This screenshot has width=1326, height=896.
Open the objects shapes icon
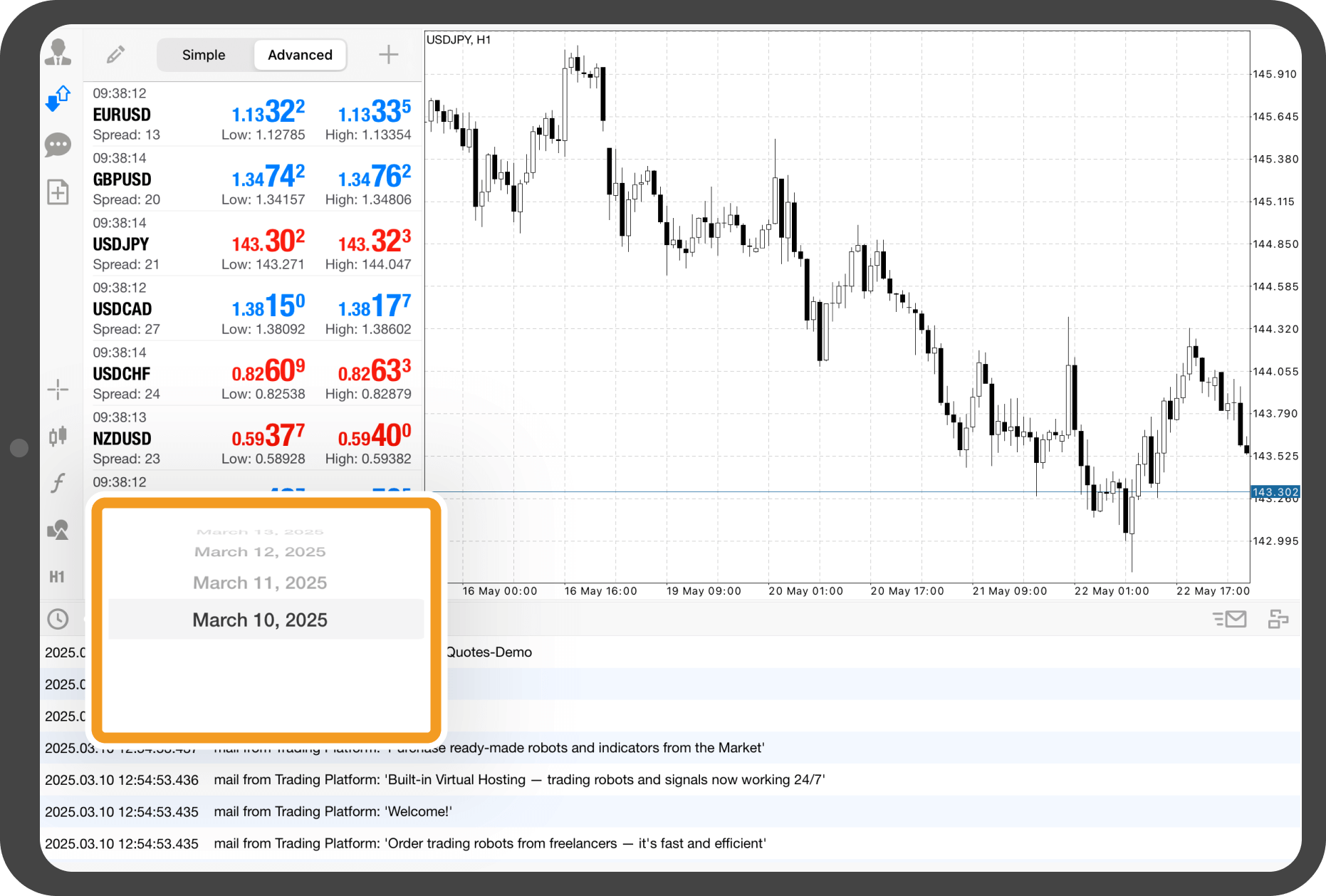58,530
